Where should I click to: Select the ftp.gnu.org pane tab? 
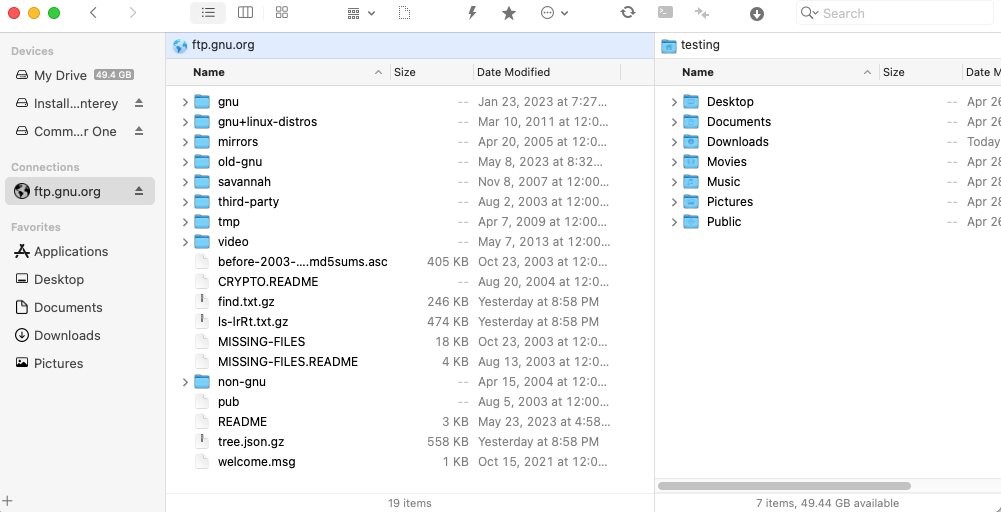pyautogui.click(x=410, y=45)
